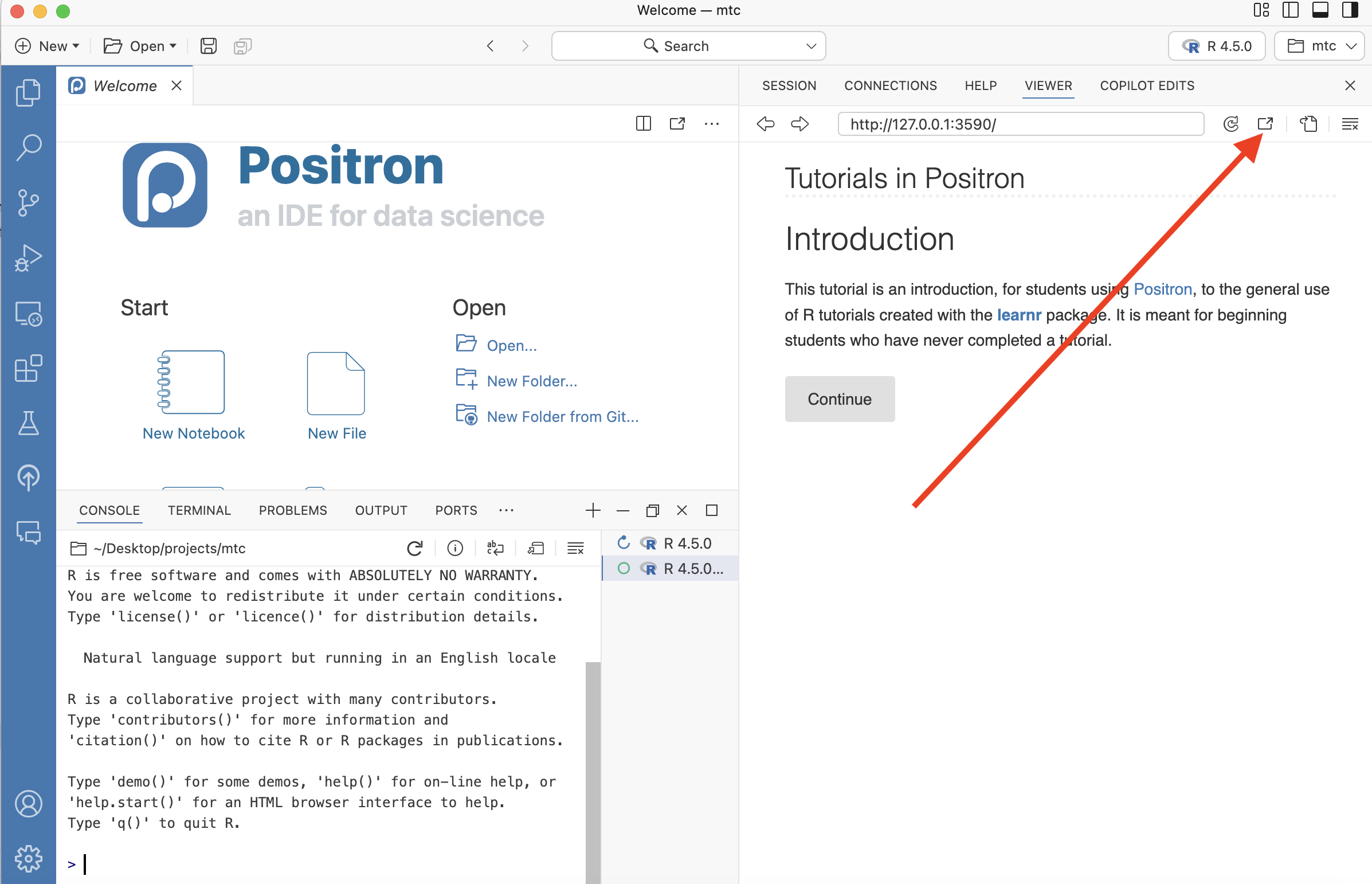Restart the R console session
Viewport: 1372px width, 884px height.
click(x=415, y=548)
